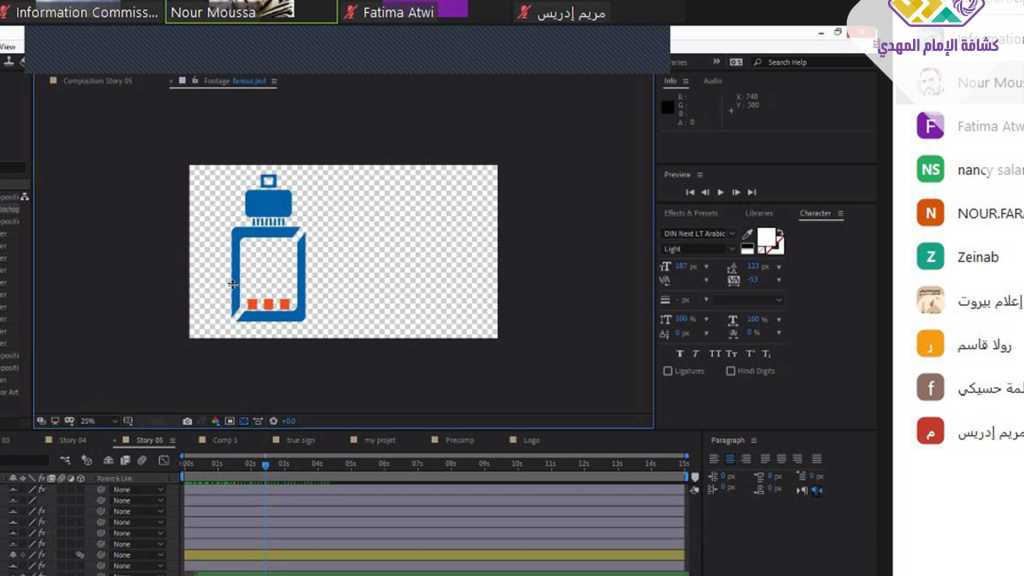Apply All Caps text style
This screenshot has height=576, width=1024.
click(x=715, y=354)
